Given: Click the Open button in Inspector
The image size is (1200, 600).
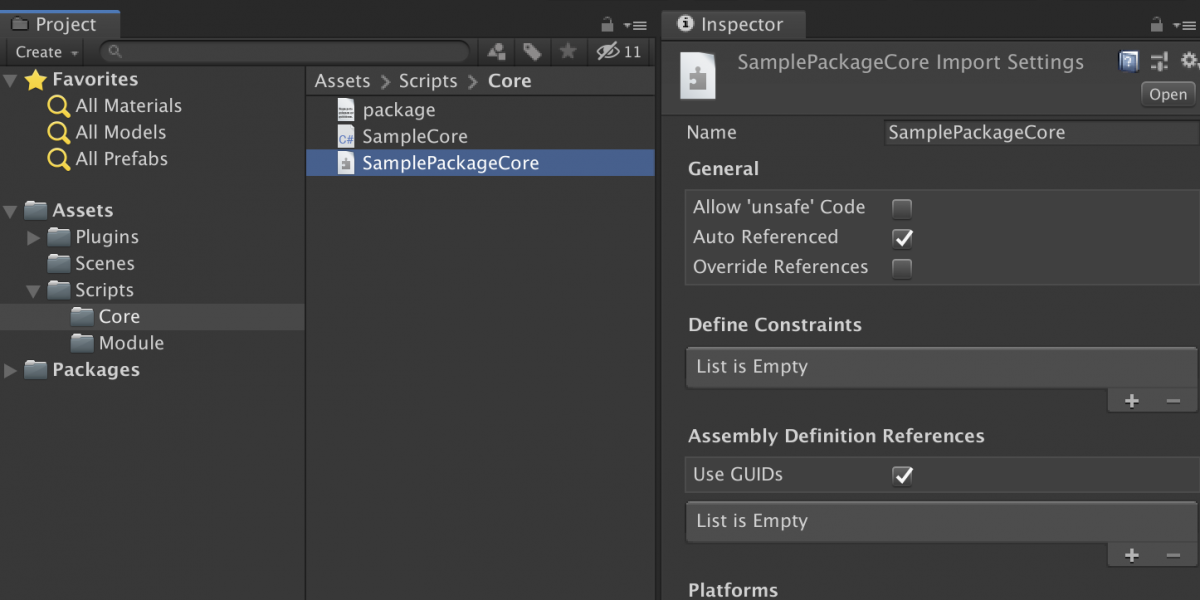Looking at the screenshot, I should [x=1167, y=95].
